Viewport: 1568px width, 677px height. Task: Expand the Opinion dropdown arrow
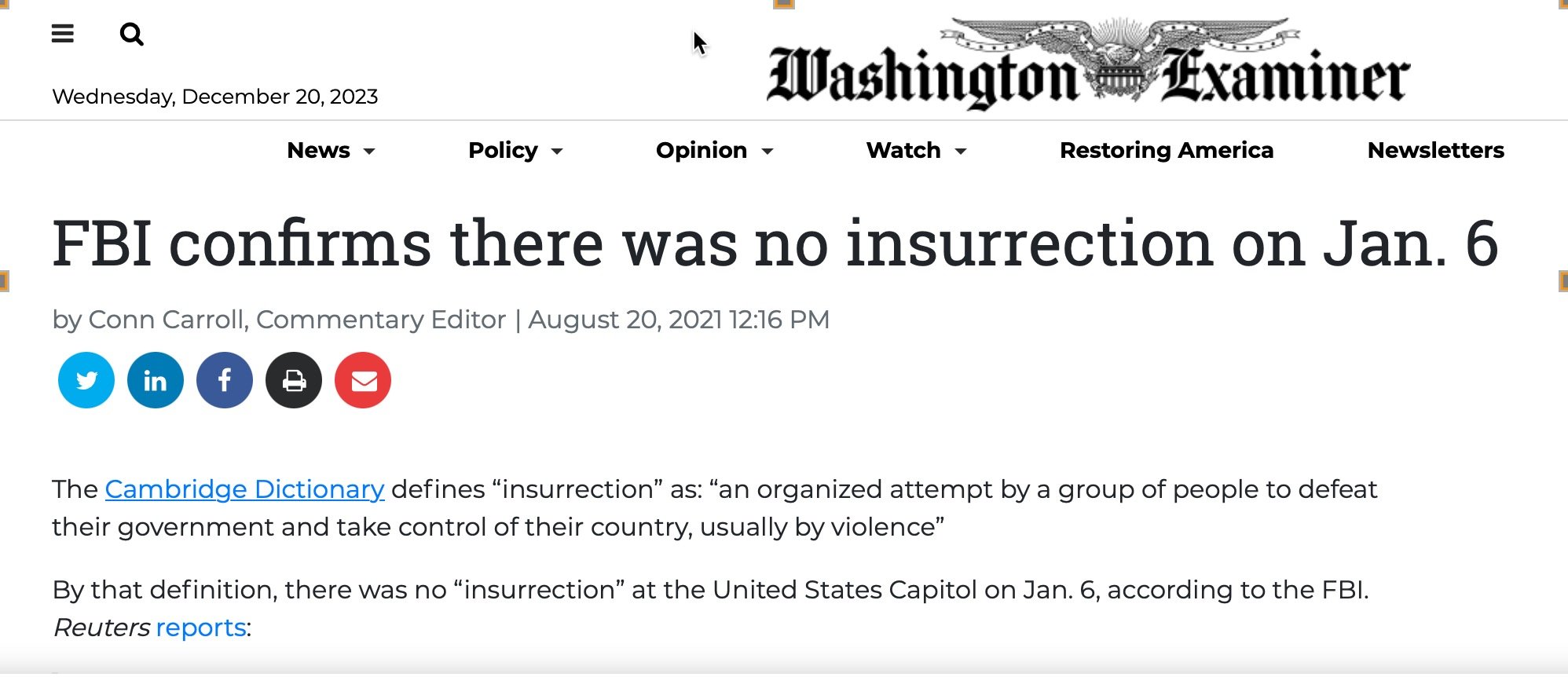pos(768,152)
